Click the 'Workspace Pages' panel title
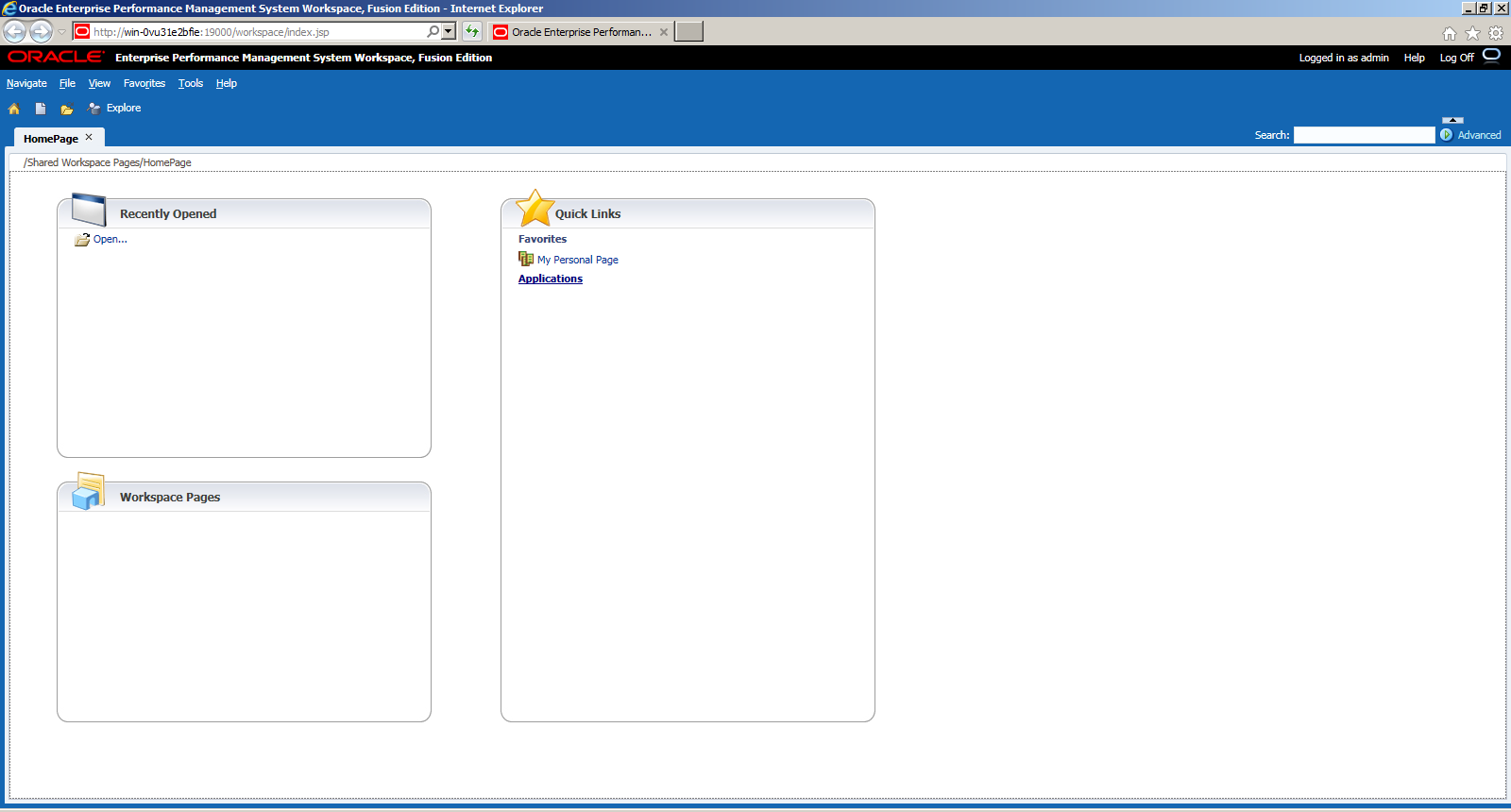1511x812 pixels. tap(170, 498)
